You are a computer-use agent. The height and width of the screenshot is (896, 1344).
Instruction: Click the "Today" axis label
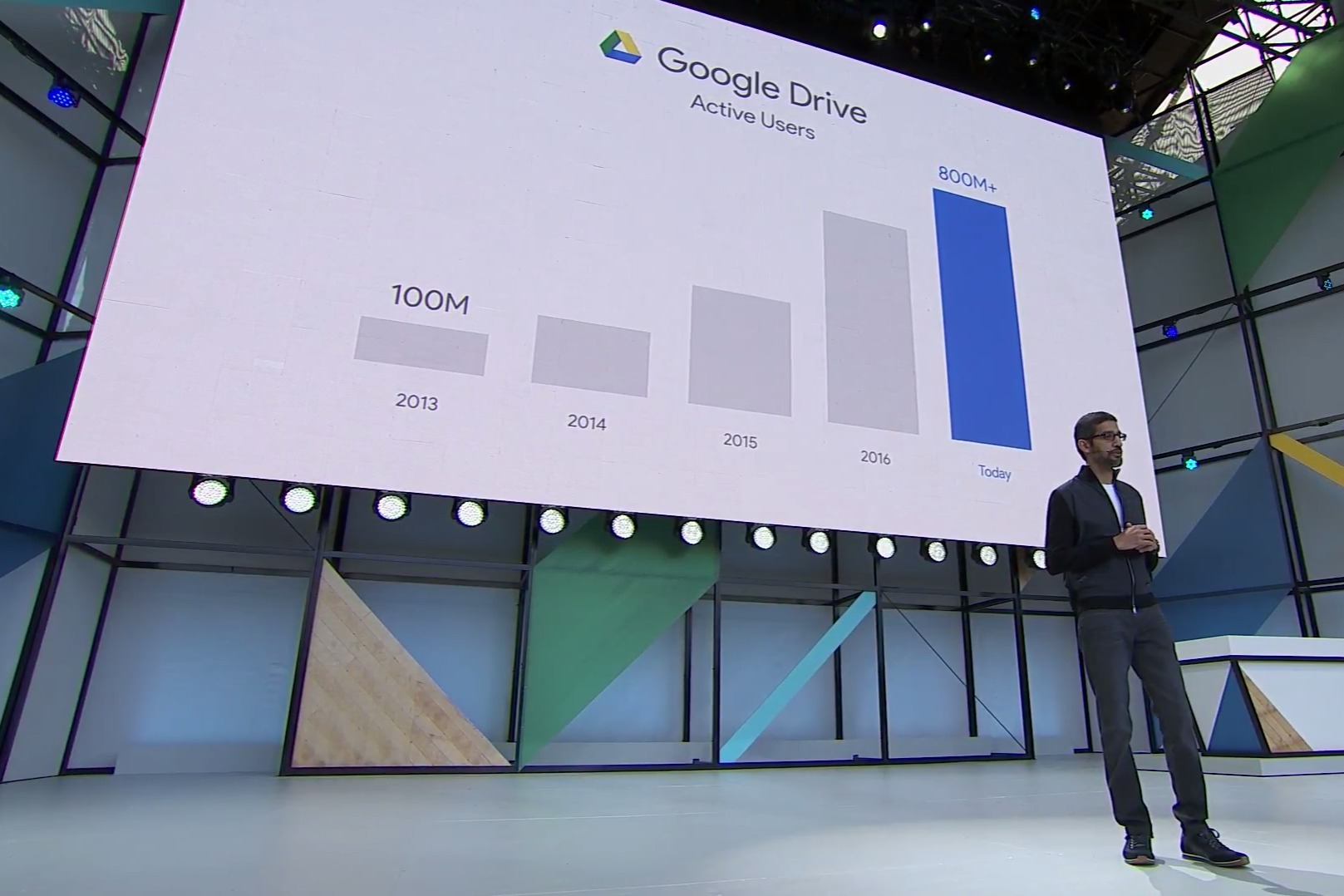tap(994, 472)
